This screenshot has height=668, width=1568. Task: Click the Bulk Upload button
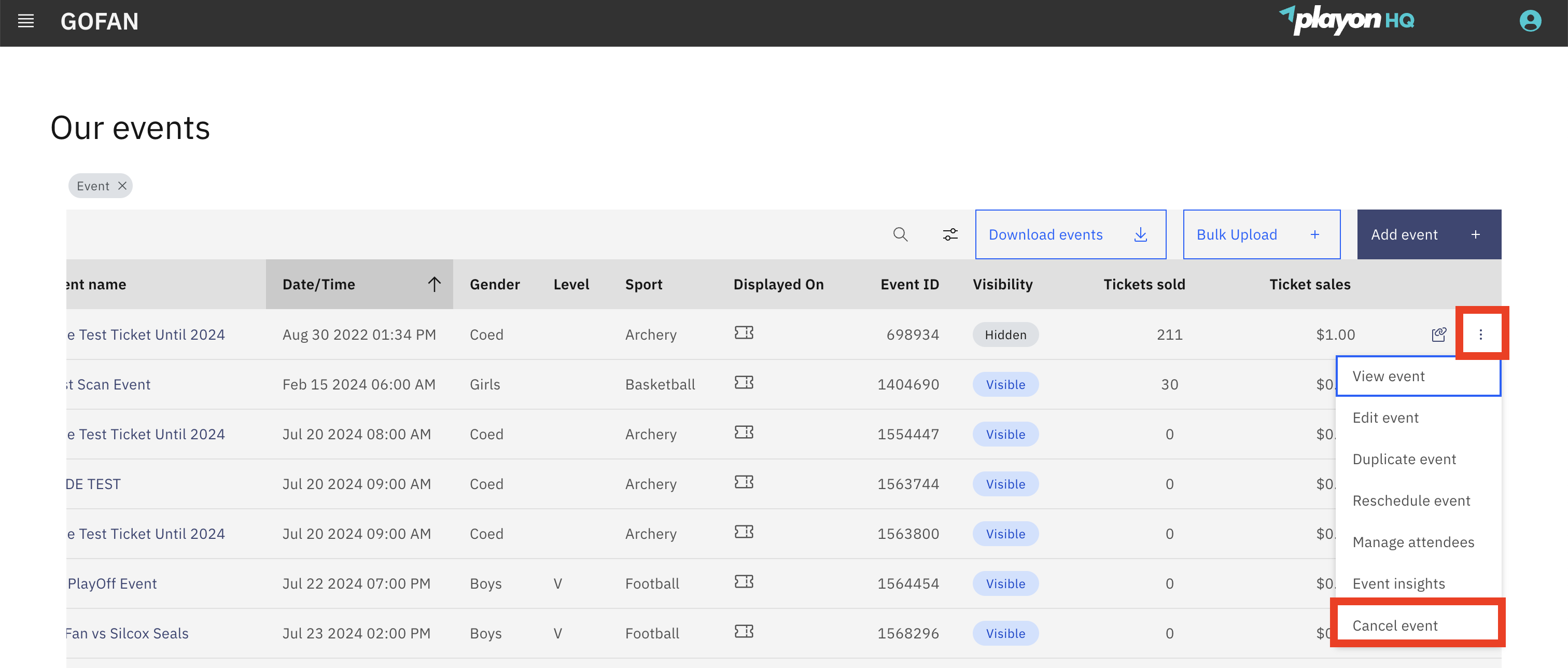1261,234
